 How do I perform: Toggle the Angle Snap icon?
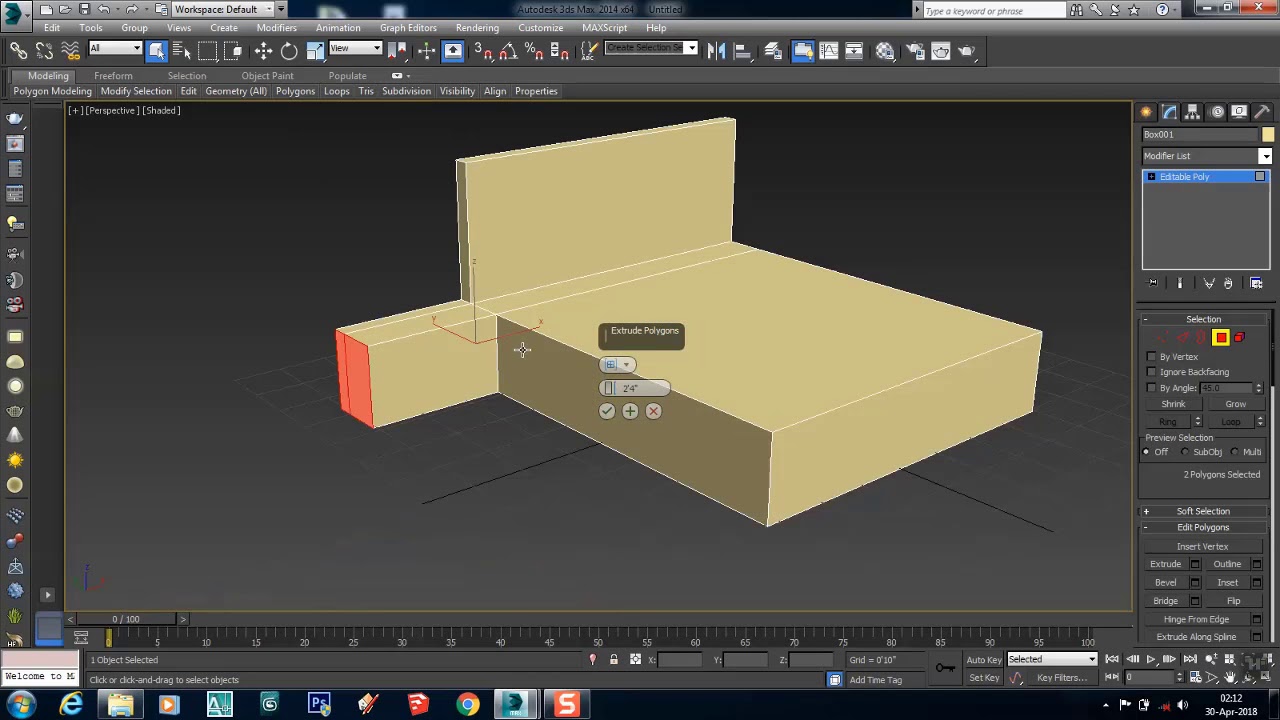507,51
